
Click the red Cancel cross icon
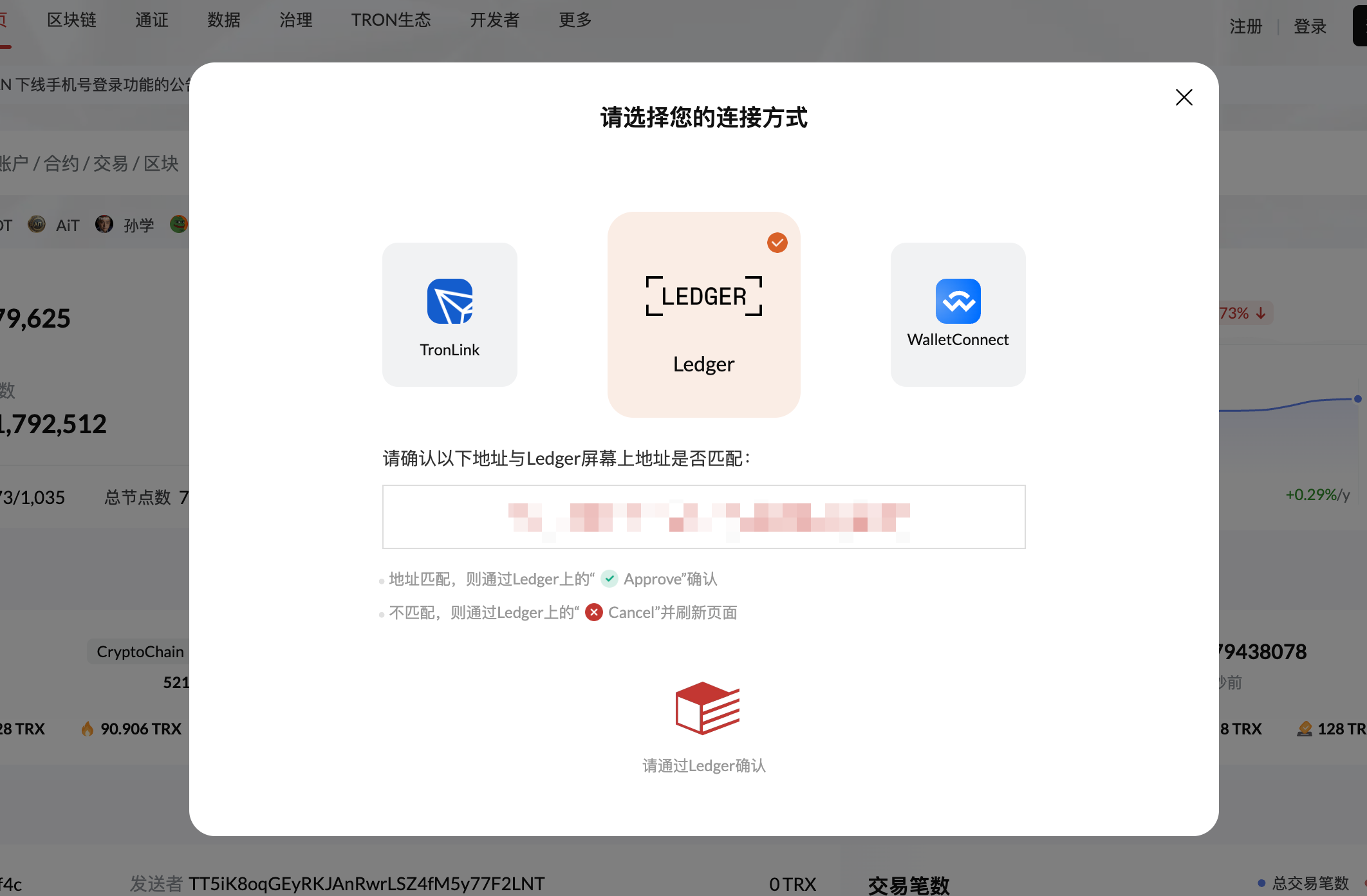point(594,612)
